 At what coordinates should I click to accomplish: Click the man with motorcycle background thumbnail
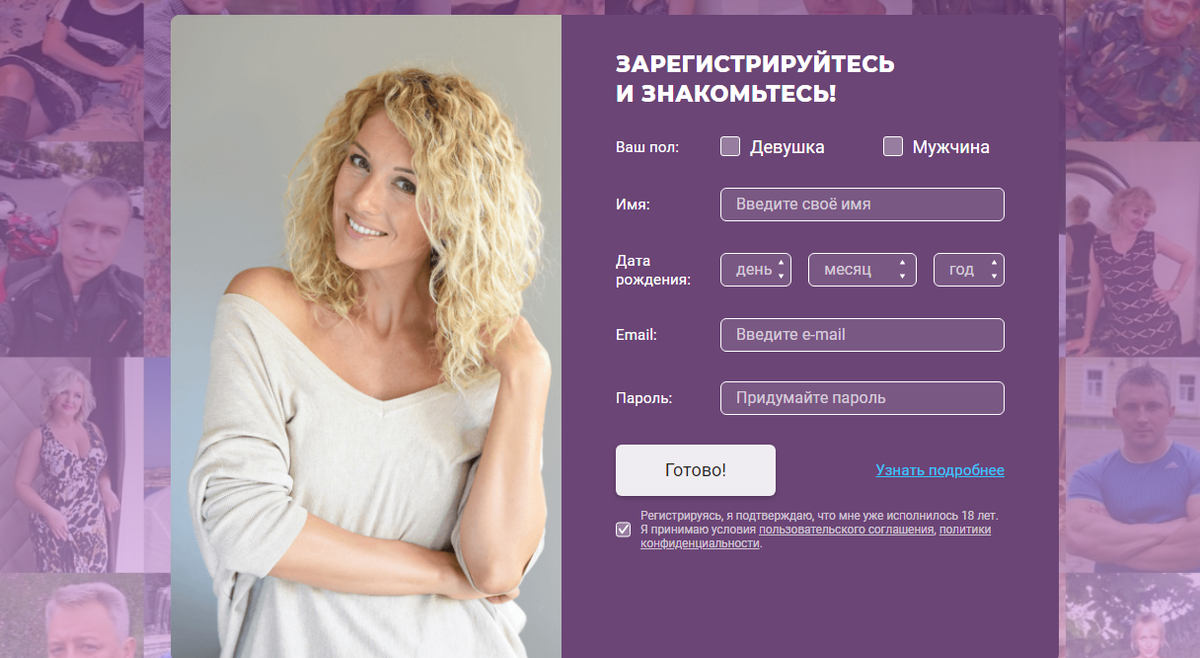72,248
